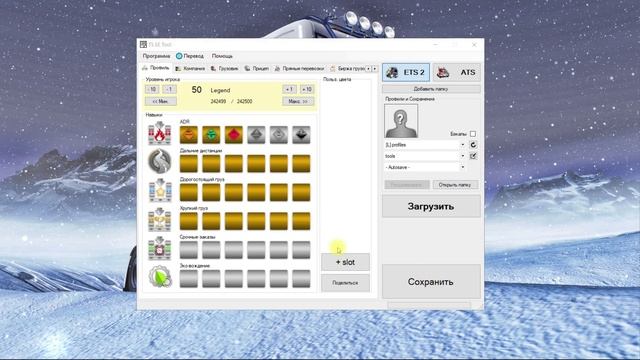
Task: Set Хрупкий груз skill to level five
Action: (x=278, y=221)
